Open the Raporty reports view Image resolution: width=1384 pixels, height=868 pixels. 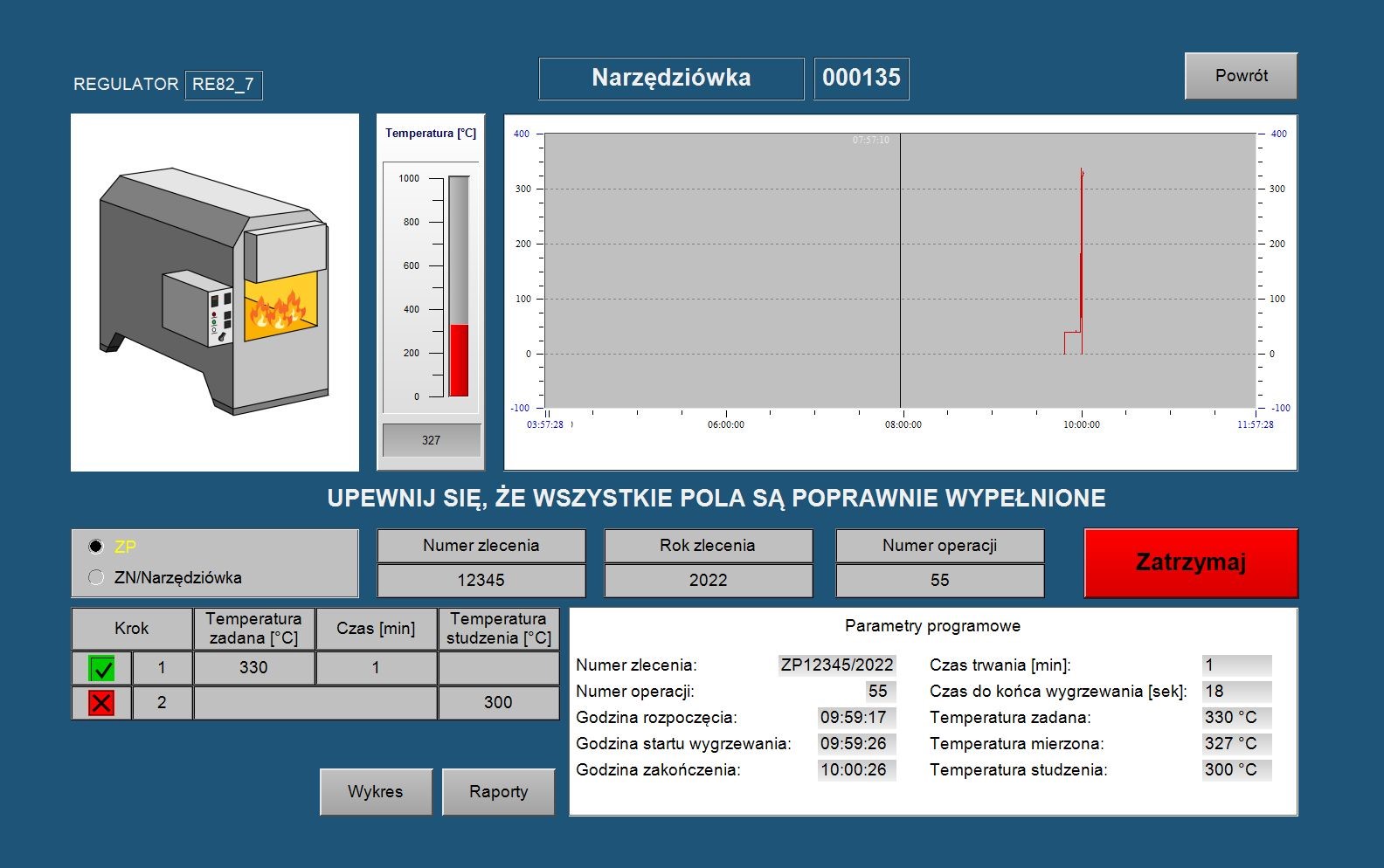498,792
